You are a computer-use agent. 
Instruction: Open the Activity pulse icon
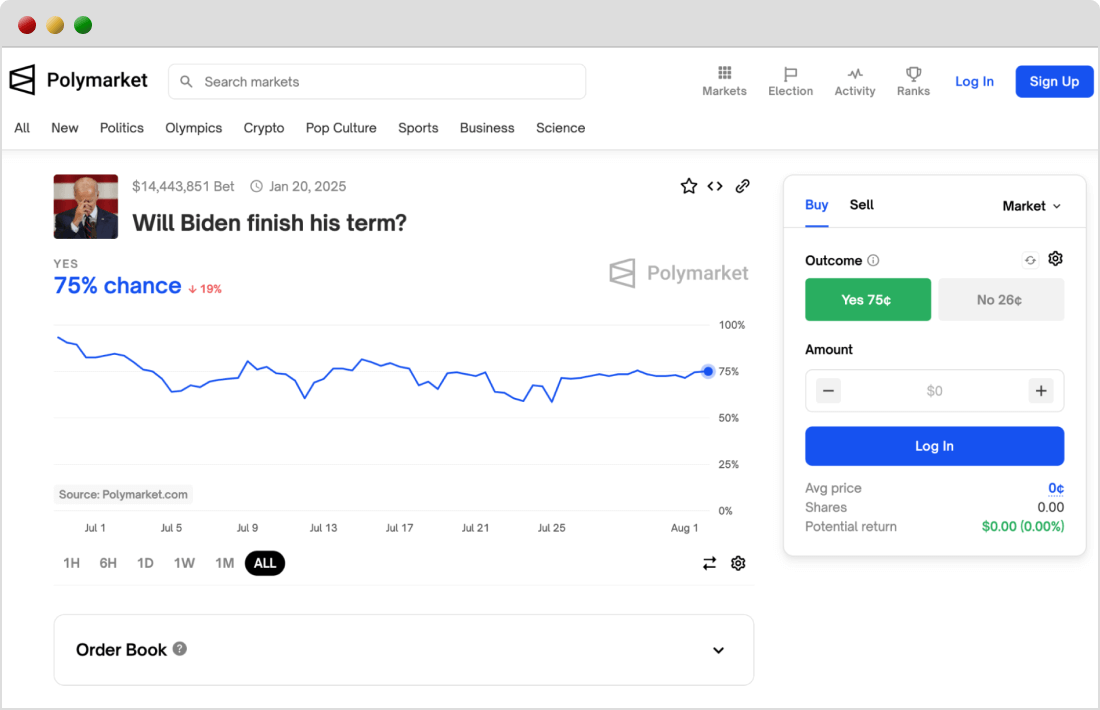[x=855, y=74]
